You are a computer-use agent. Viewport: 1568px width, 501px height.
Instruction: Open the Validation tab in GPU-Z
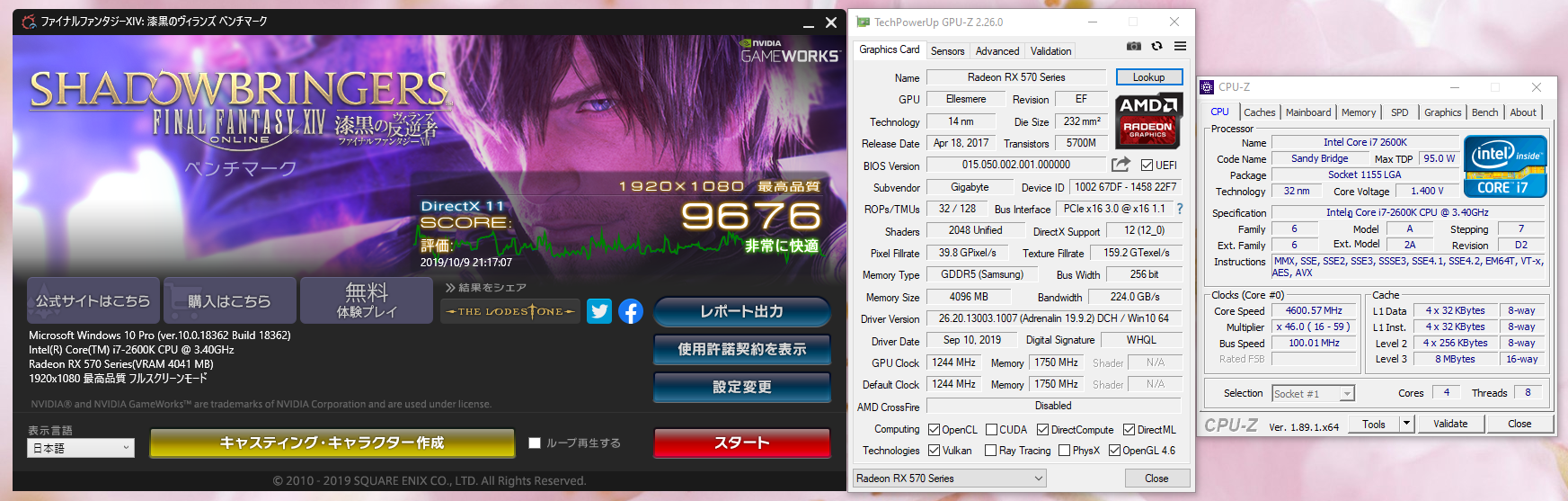tap(1051, 51)
